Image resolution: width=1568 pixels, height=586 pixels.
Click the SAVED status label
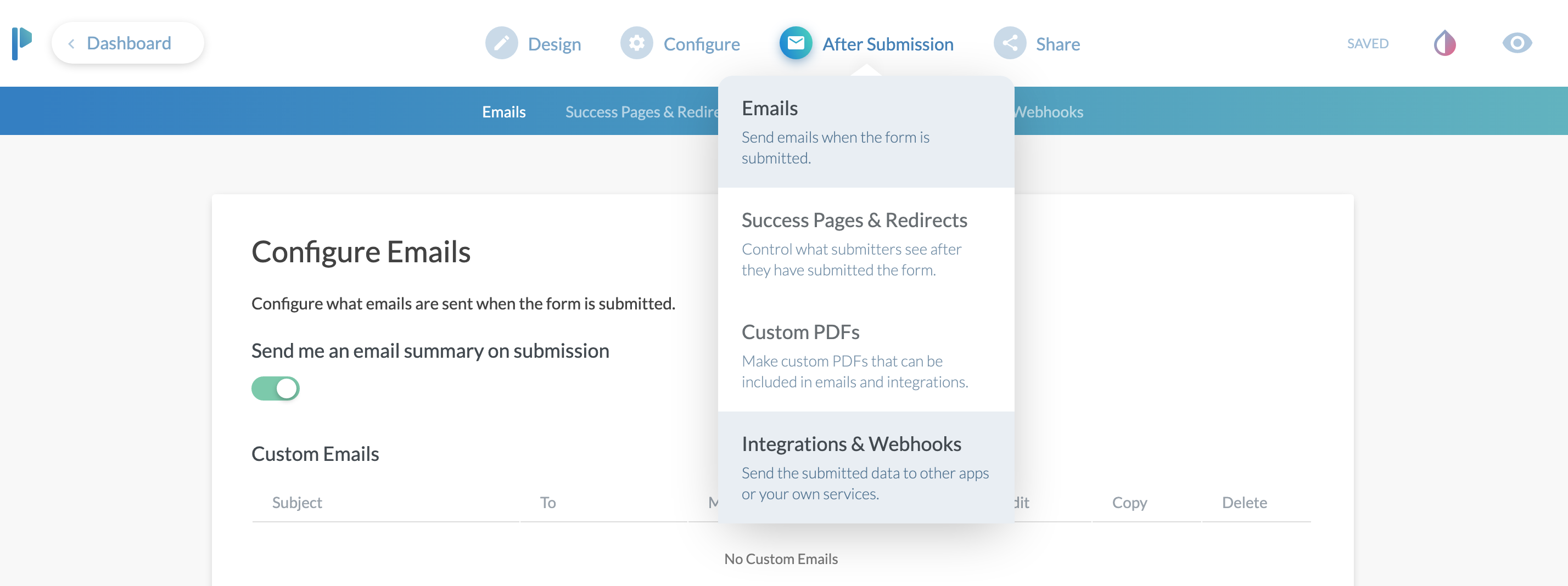click(x=1367, y=44)
